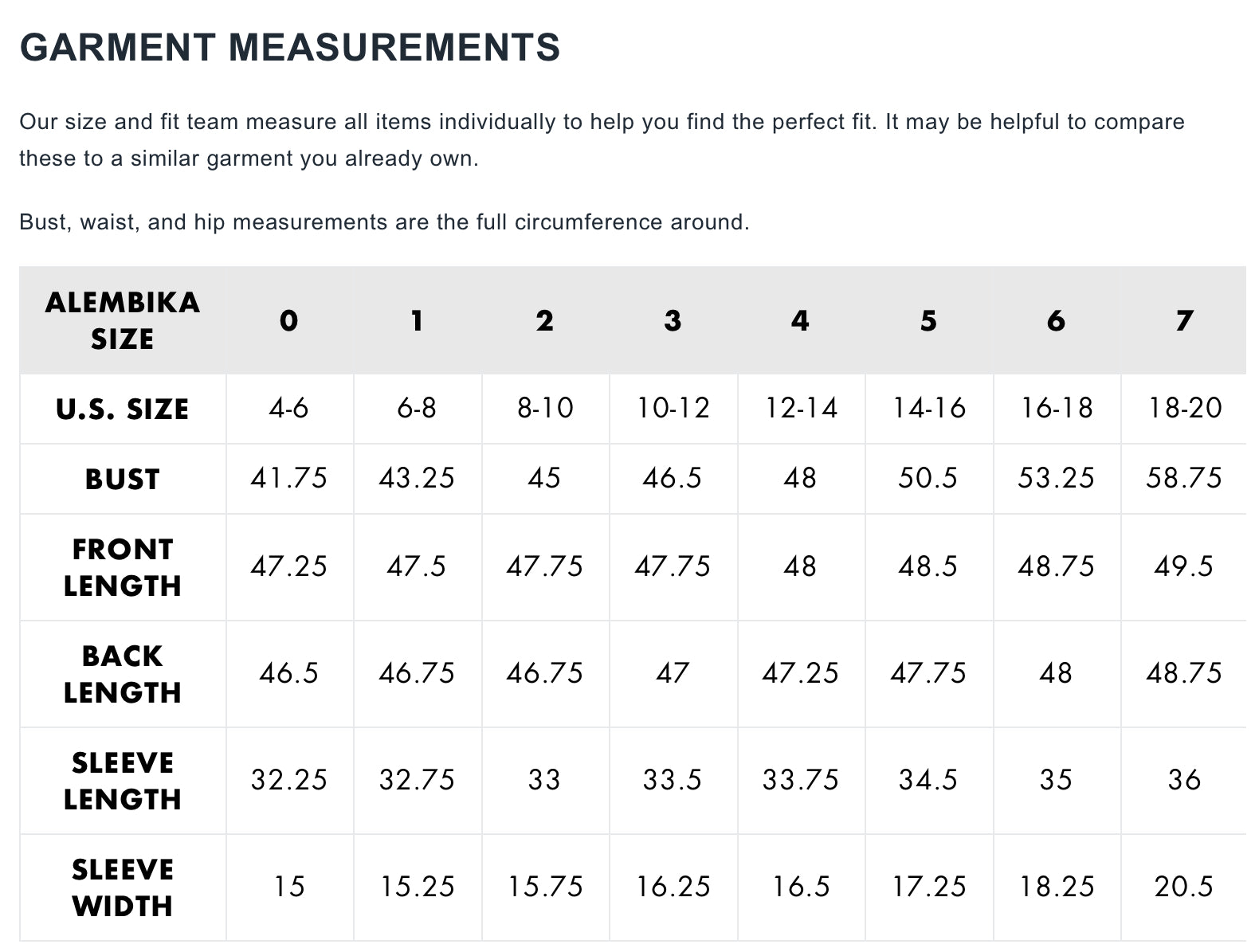1259x952 pixels.
Task: Click size 3 column header
Action: [673, 320]
